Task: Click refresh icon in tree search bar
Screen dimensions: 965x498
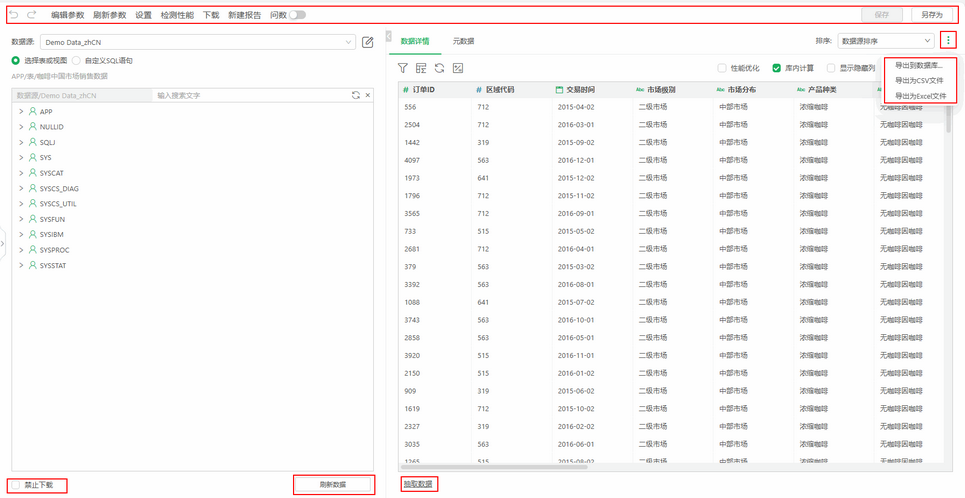Action: 355,95
